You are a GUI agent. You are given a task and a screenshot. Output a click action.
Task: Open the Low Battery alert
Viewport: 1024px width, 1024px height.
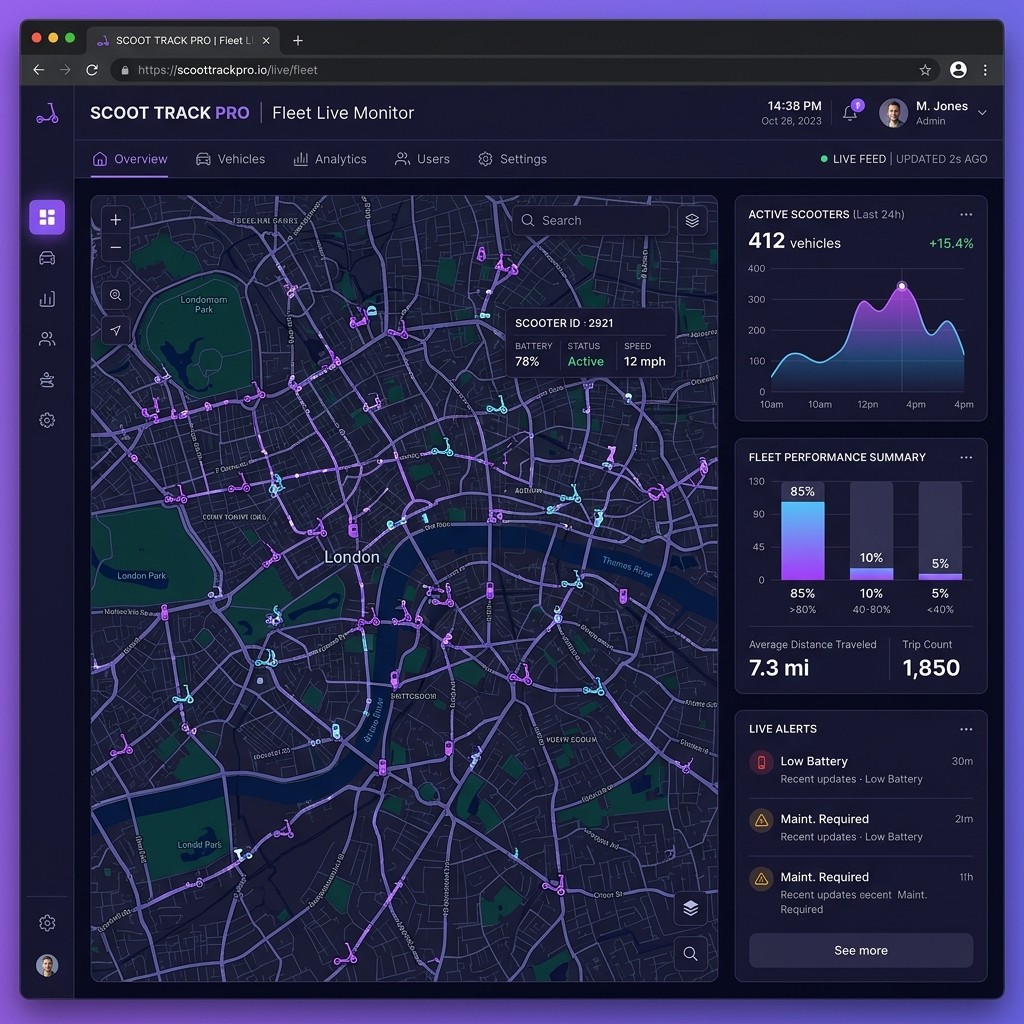[861, 769]
